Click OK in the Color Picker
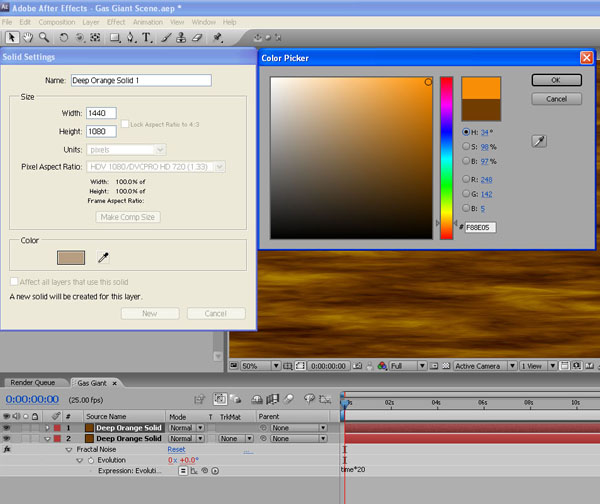 [x=556, y=79]
